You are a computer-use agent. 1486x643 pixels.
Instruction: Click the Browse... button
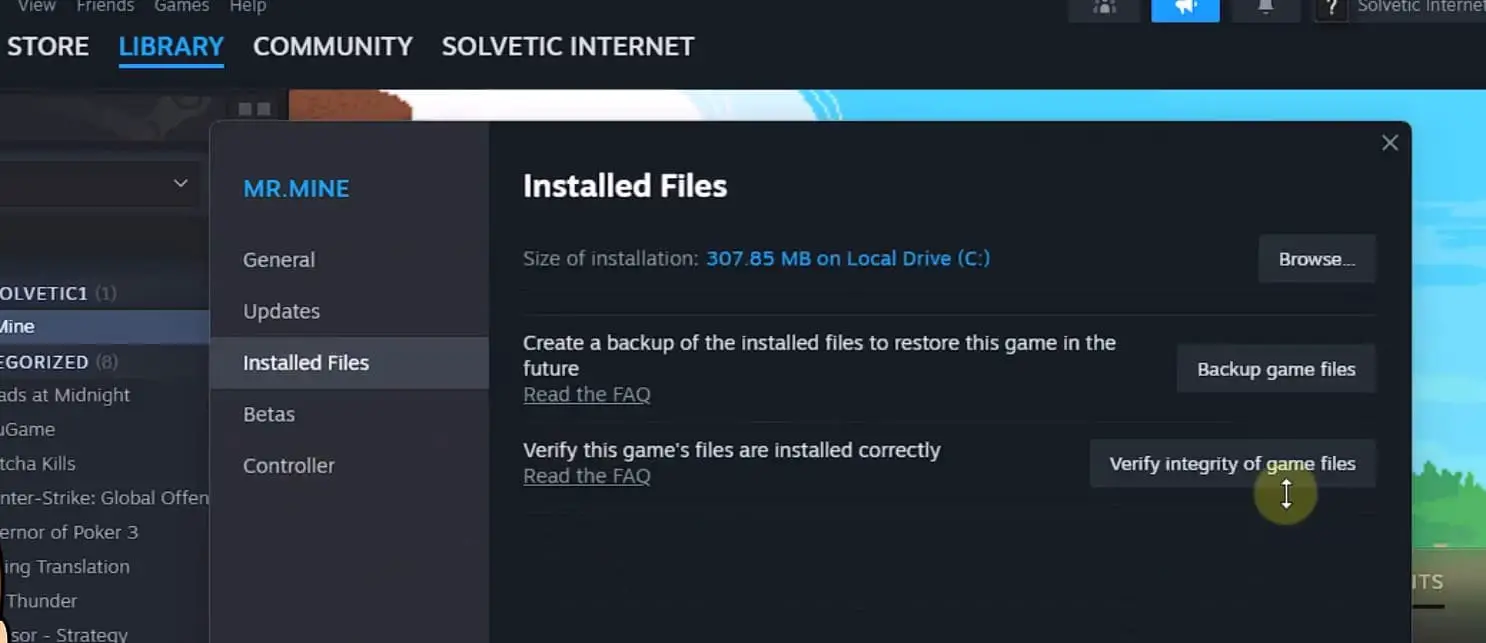1316,259
